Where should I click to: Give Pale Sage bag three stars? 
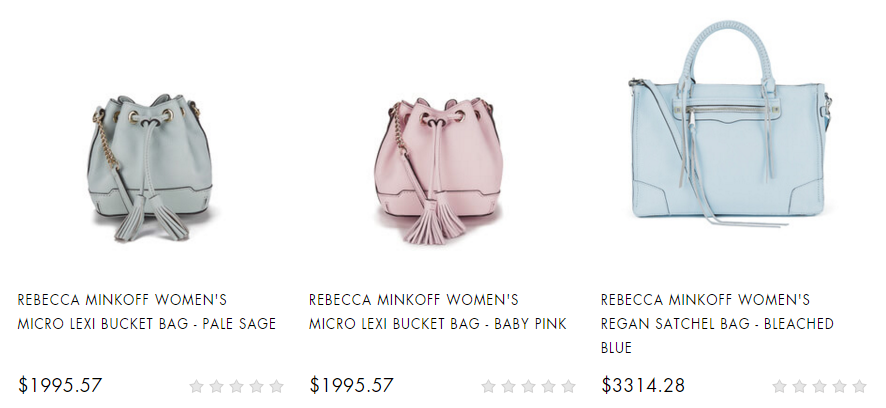tap(236, 386)
